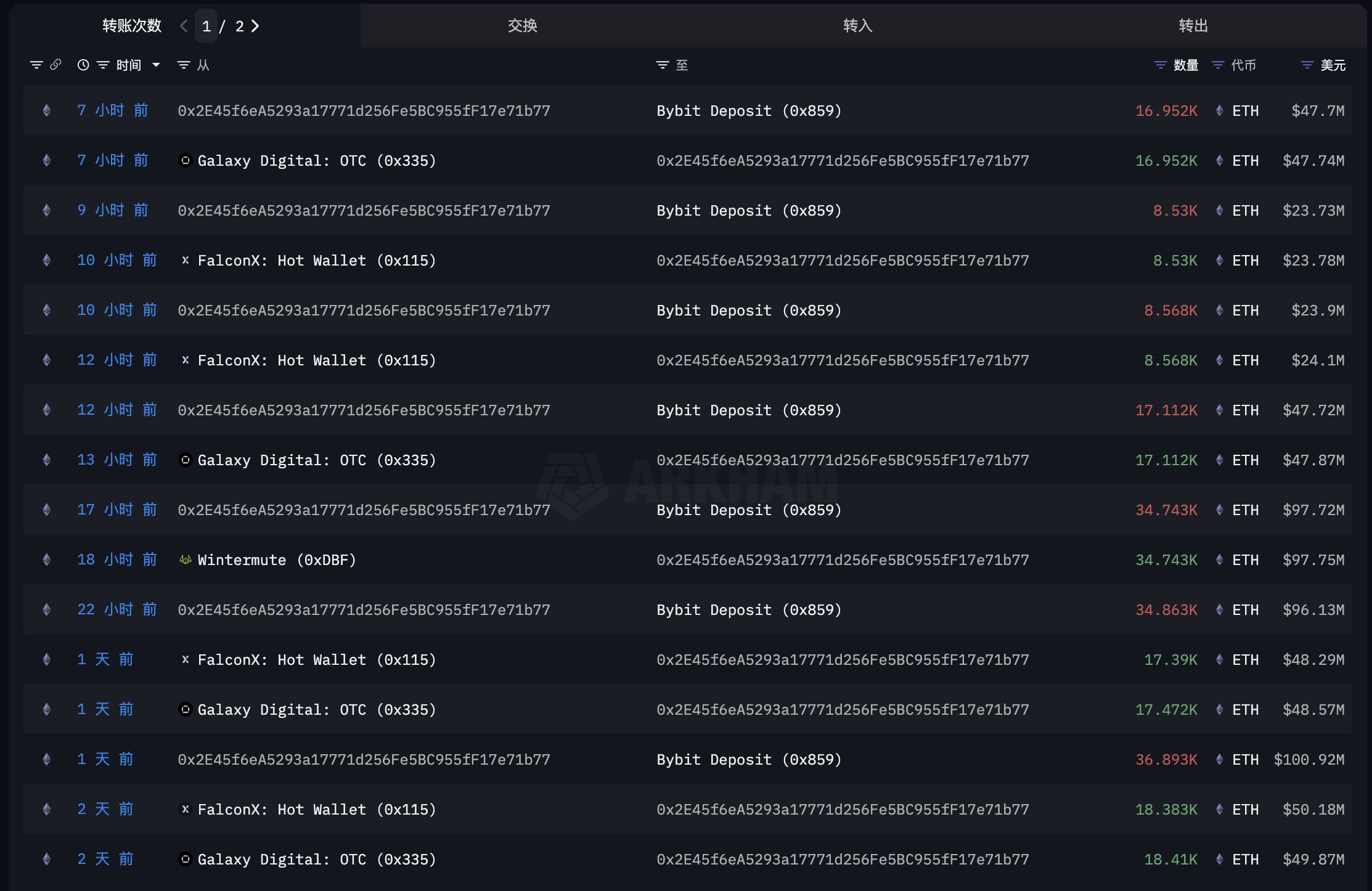The image size is (1372, 891).
Task: Open the 转出 tab
Action: coord(1193,26)
